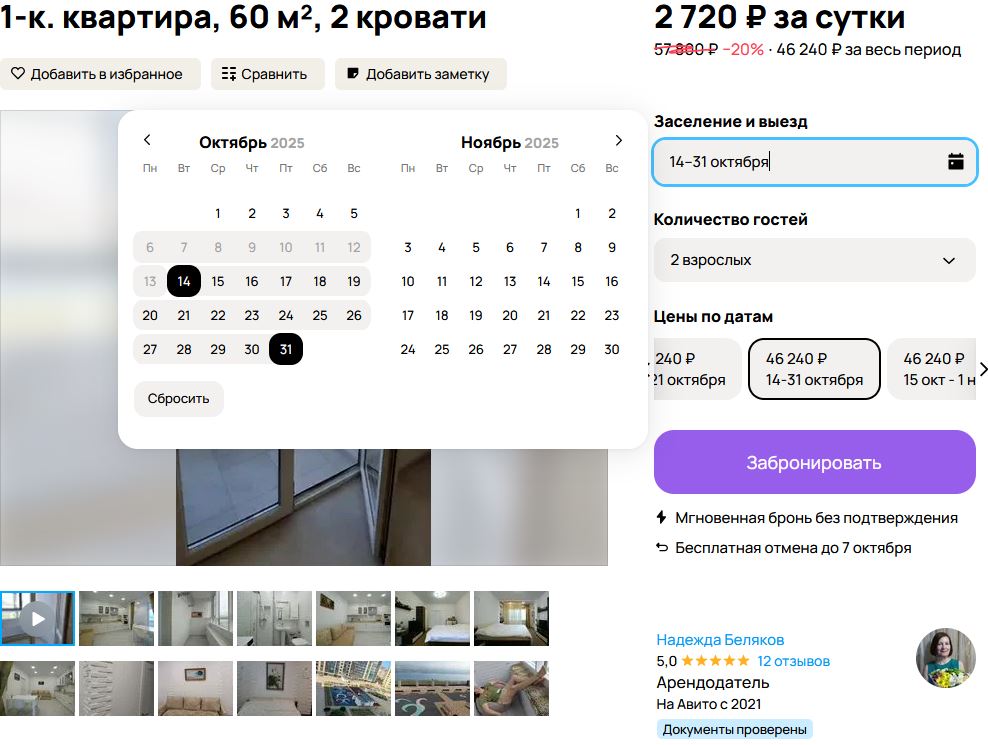988x745 pixels.
Task: Open the 12 отзывов reviews link
Action: [793, 661]
